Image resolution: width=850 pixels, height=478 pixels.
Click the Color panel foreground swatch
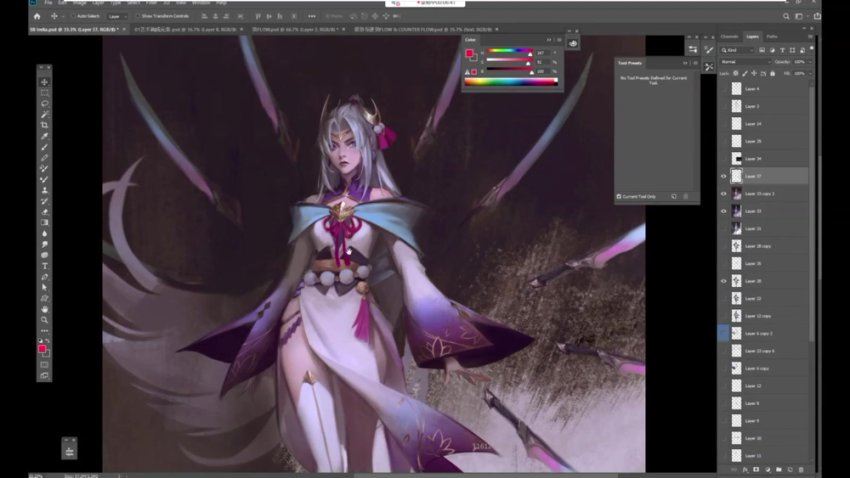click(469, 53)
